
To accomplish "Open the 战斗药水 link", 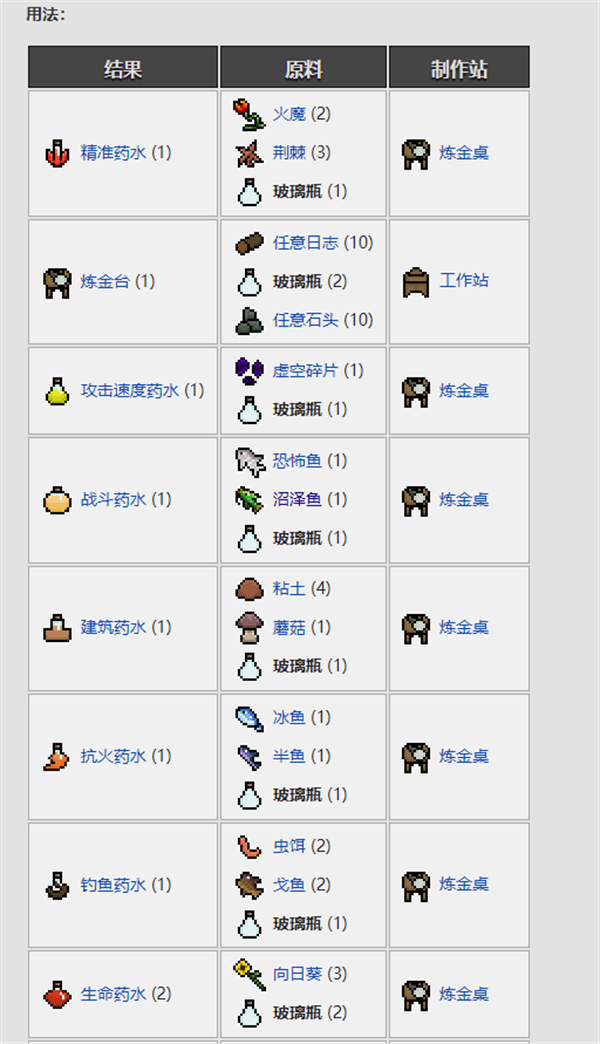I will pyautogui.click(x=113, y=499).
